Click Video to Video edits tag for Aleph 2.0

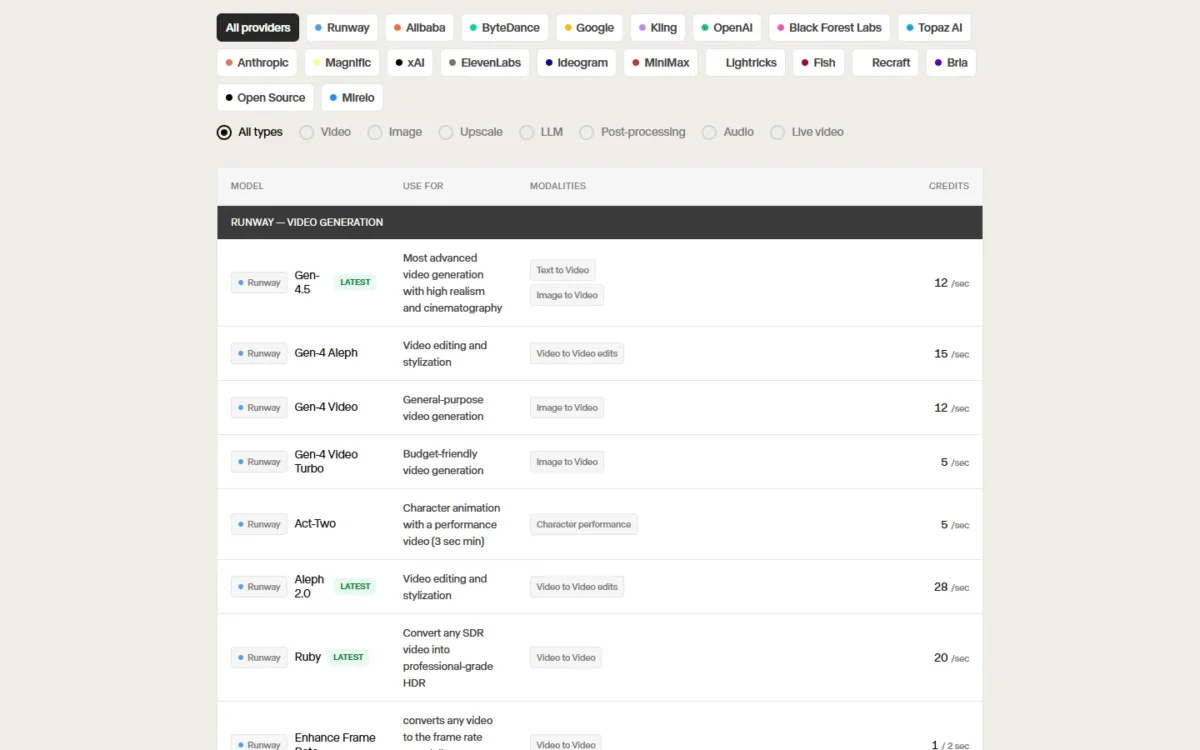pyautogui.click(x=577, y=587)
